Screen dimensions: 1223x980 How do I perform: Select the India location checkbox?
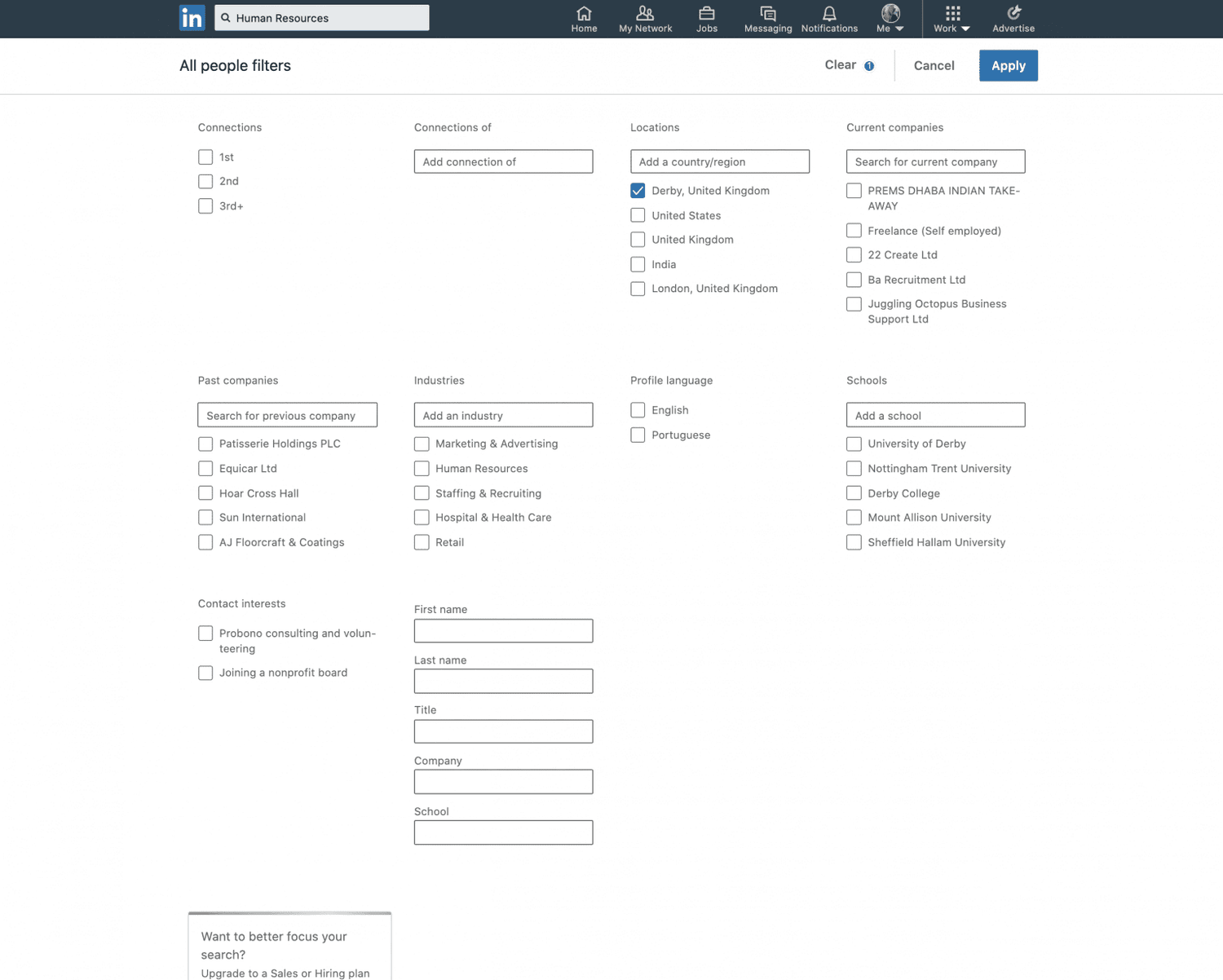click(638, 264)
